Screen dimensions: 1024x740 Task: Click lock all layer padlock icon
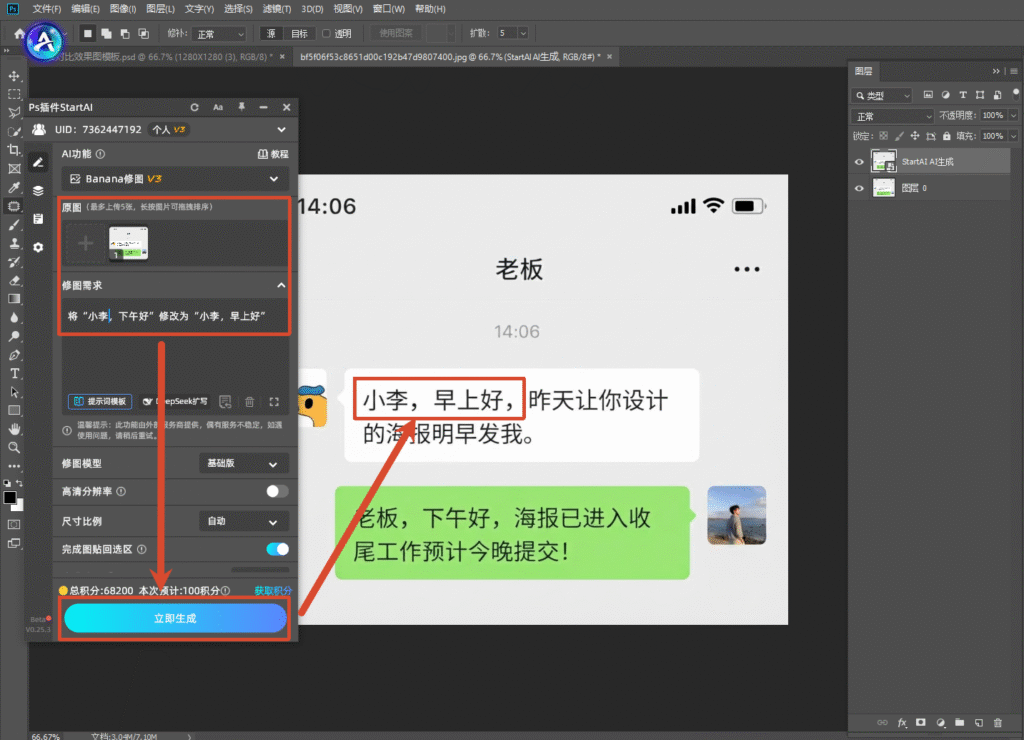[946, 136]
